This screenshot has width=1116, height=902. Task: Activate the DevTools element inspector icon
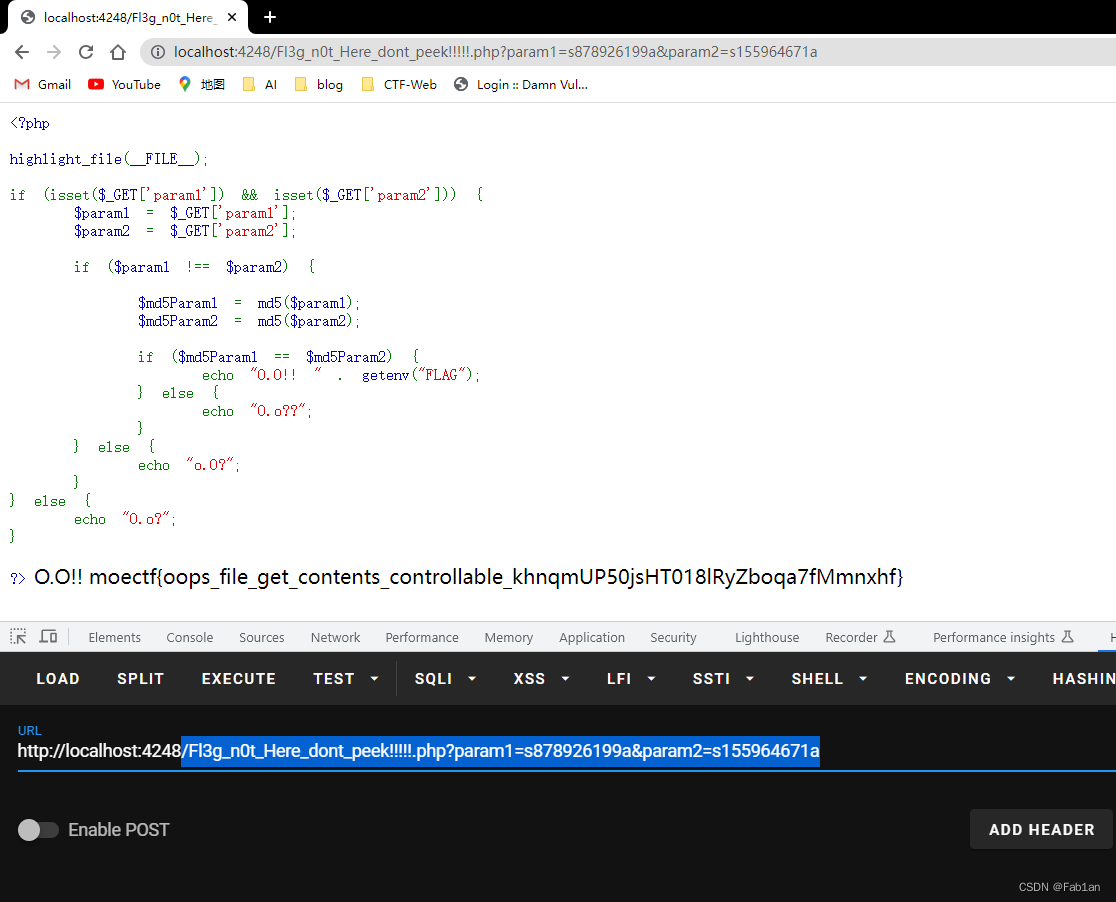coord(19,636)
